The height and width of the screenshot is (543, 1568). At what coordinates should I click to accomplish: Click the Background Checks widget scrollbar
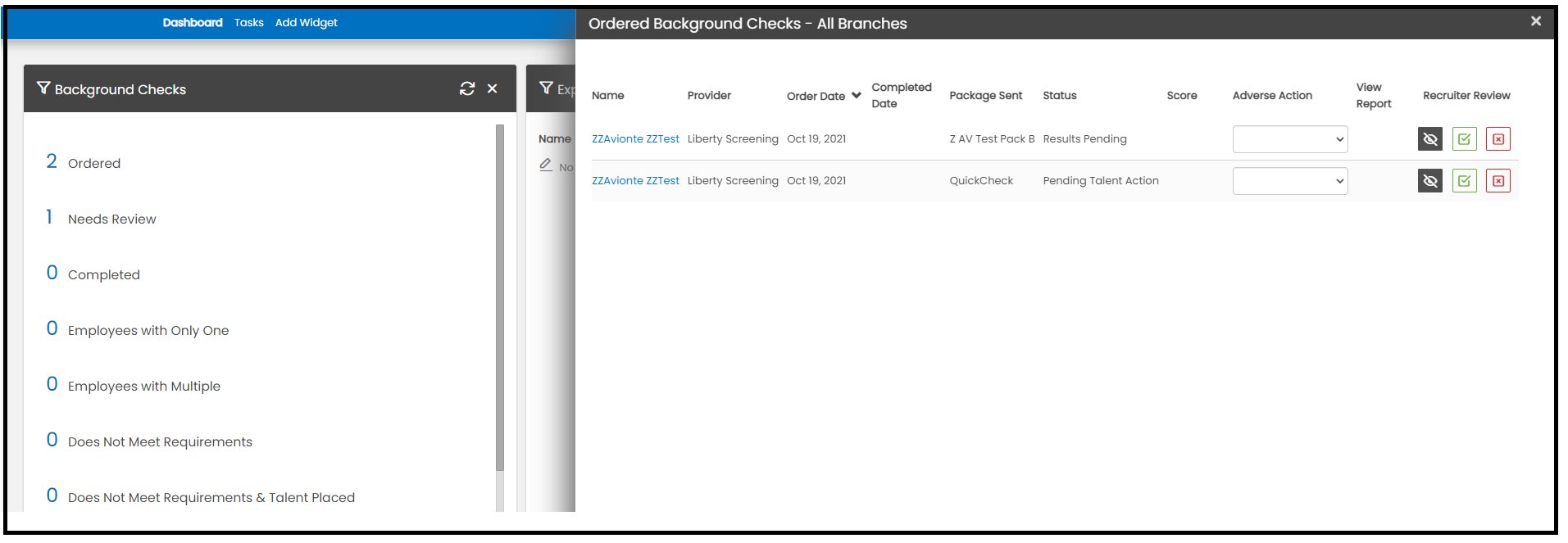(500, 297)
